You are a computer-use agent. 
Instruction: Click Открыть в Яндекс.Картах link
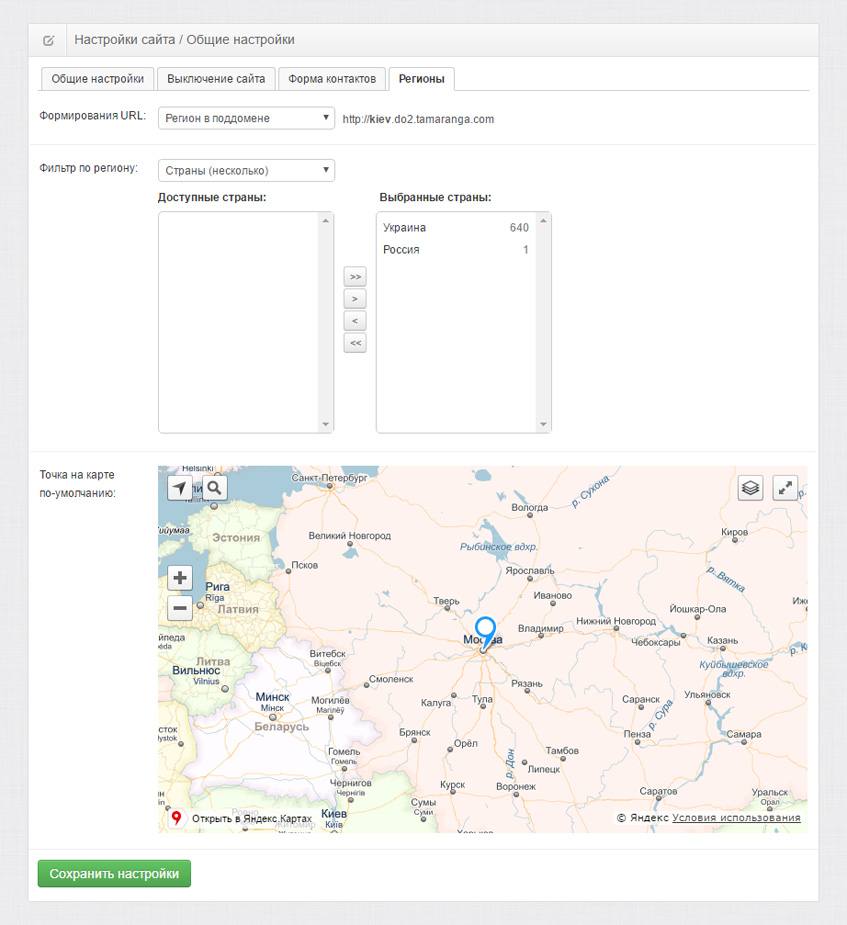pyautogui.click(x=252, y=819)
